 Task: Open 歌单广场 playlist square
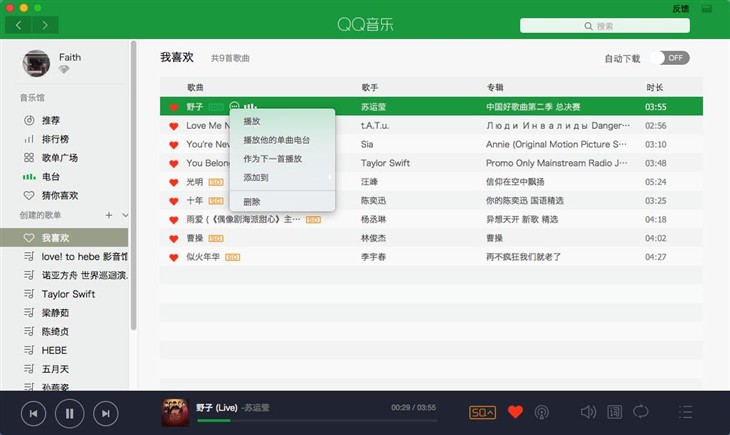(x=60, y=157)
